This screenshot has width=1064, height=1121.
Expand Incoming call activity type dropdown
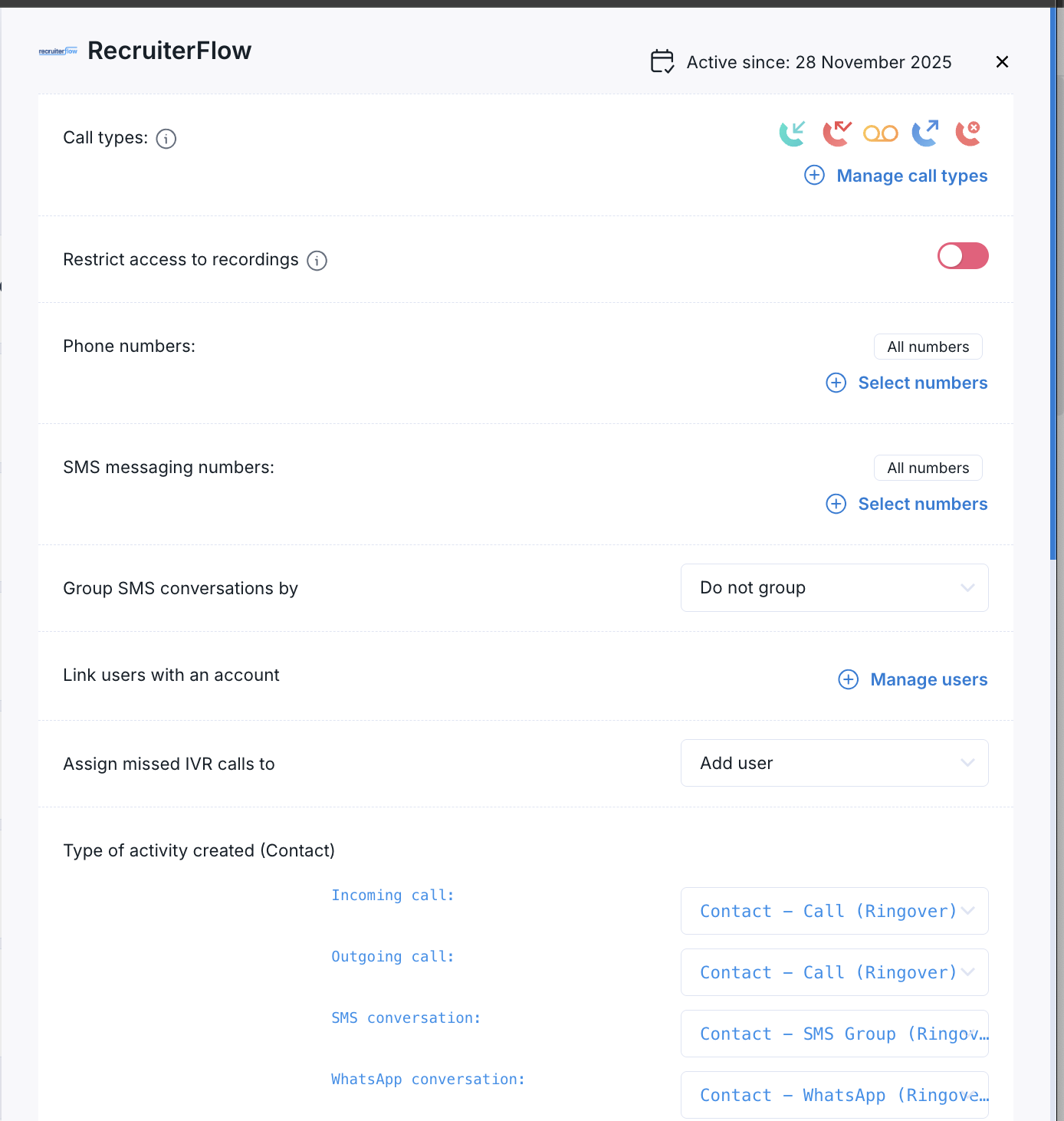coord(834,911)
